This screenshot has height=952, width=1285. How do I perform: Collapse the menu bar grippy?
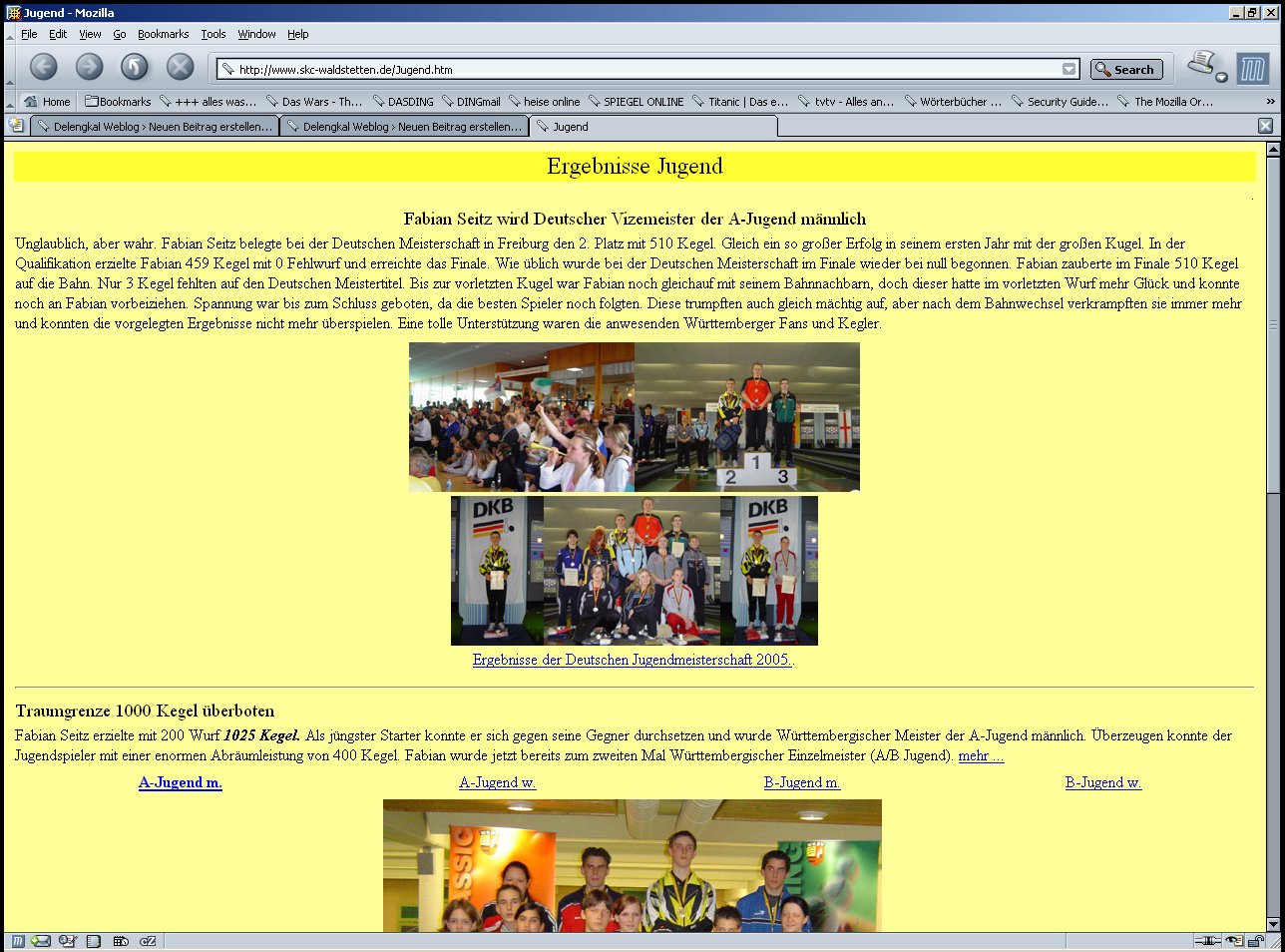(10, 34)
